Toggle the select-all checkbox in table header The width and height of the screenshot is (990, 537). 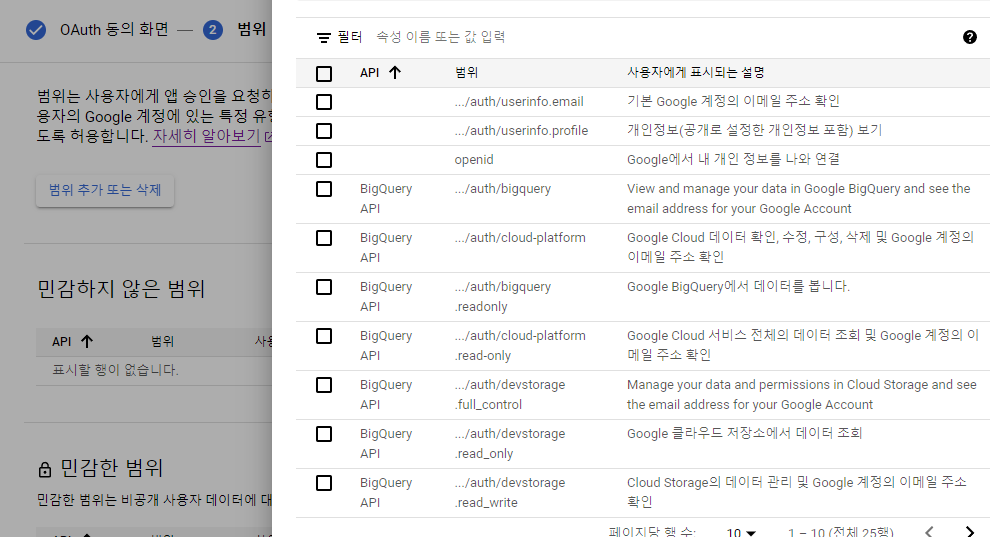(x=324, y=74)
